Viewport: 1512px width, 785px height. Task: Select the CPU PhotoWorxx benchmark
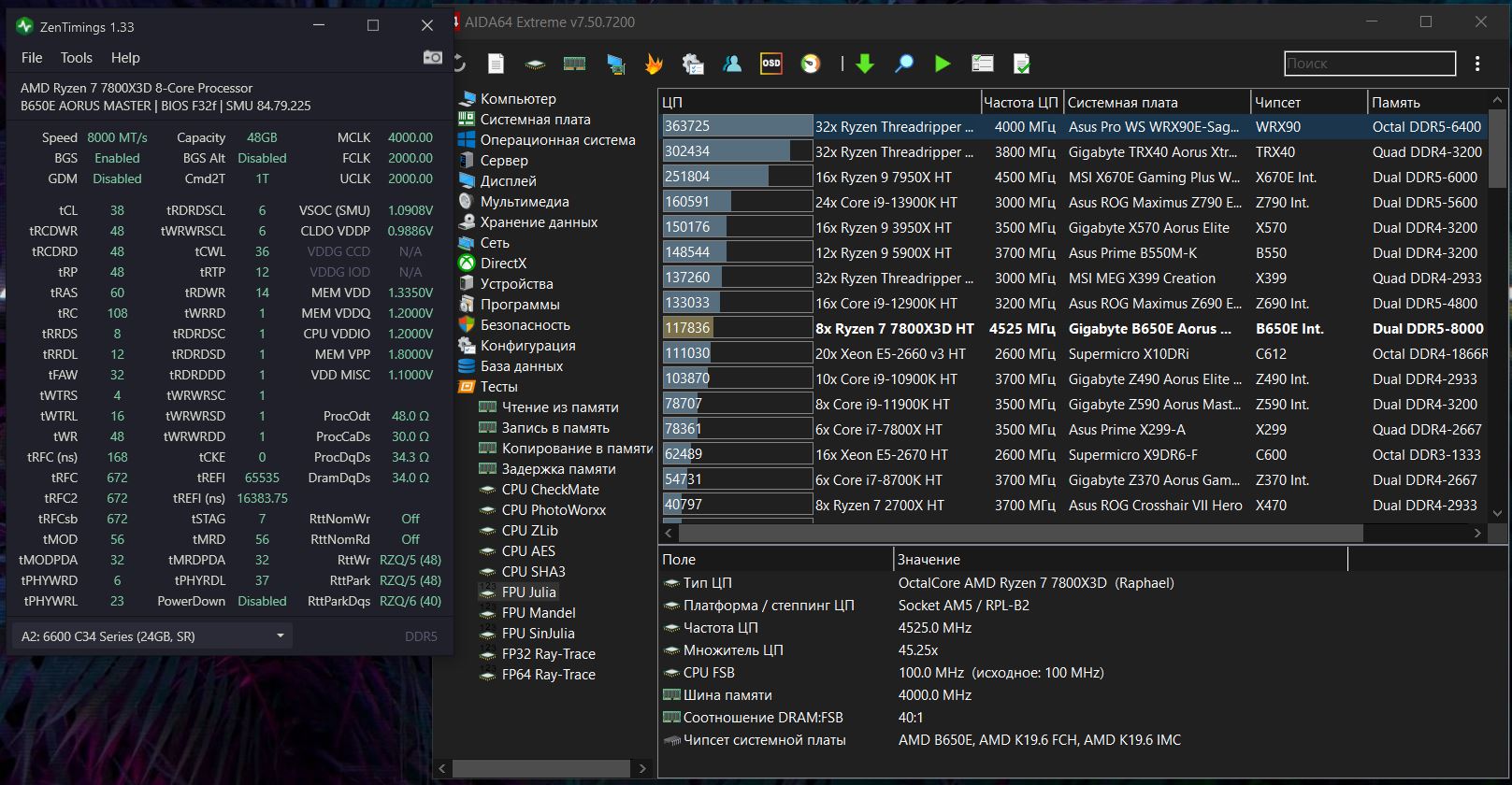pos(554,510)
